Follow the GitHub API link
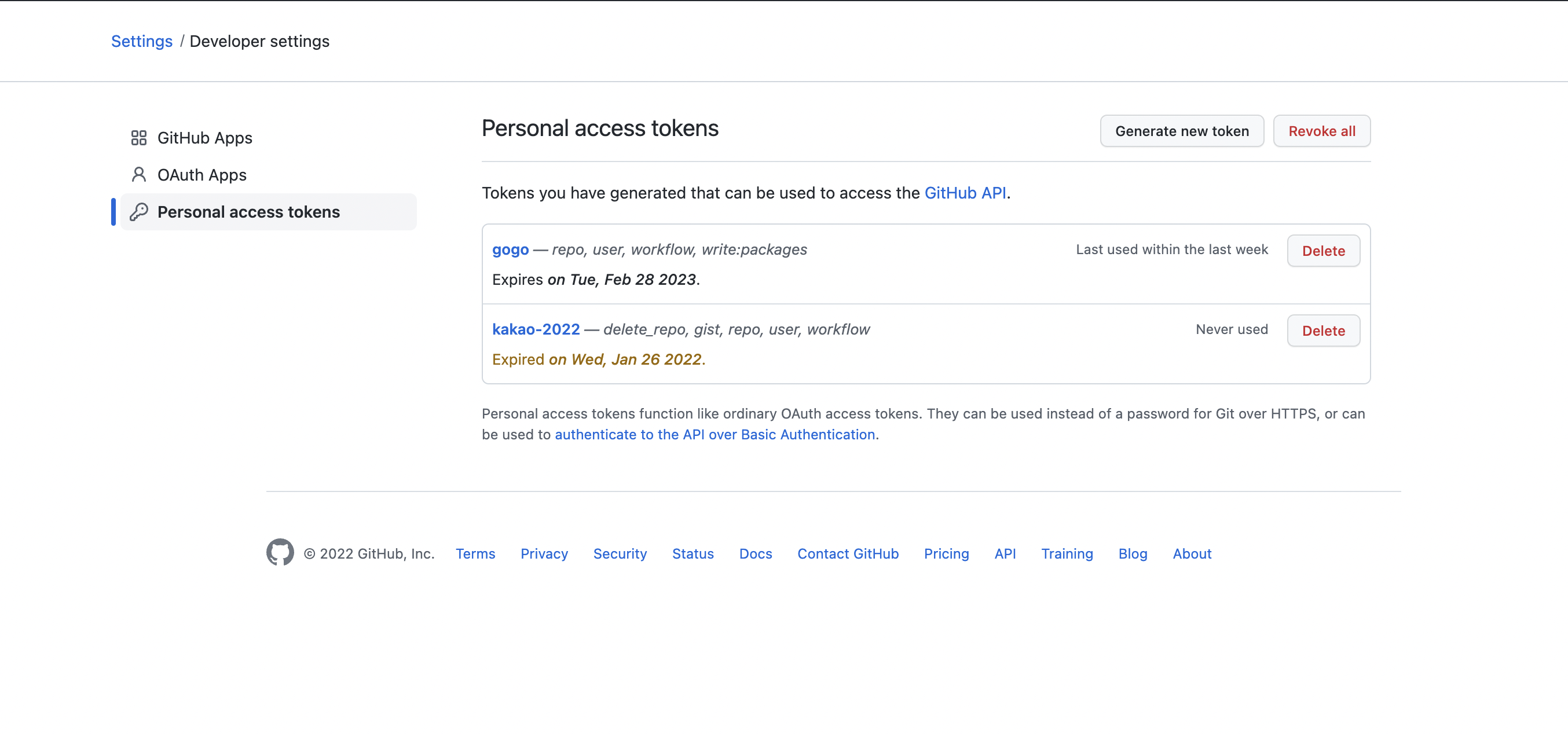1568x734 pixels. pos(965,193)
